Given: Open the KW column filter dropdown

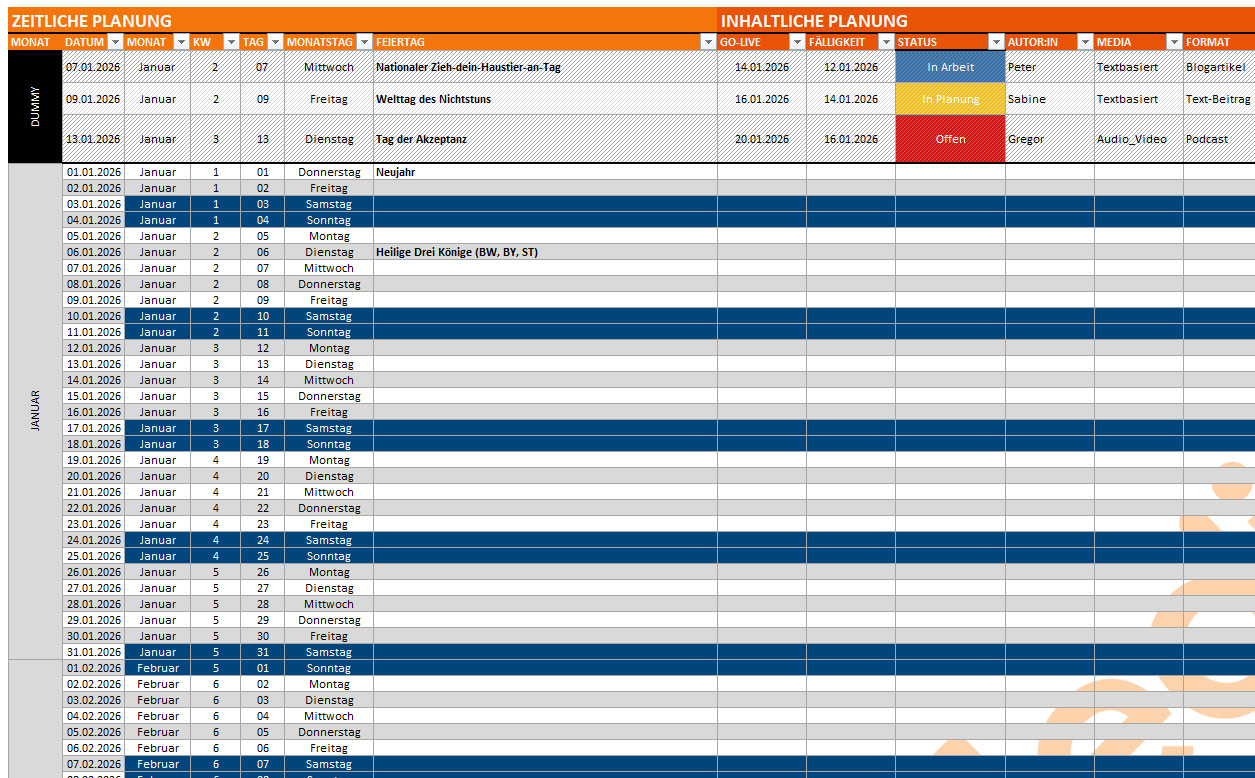Looking at the screenshot, I should [x=232, y=42].
